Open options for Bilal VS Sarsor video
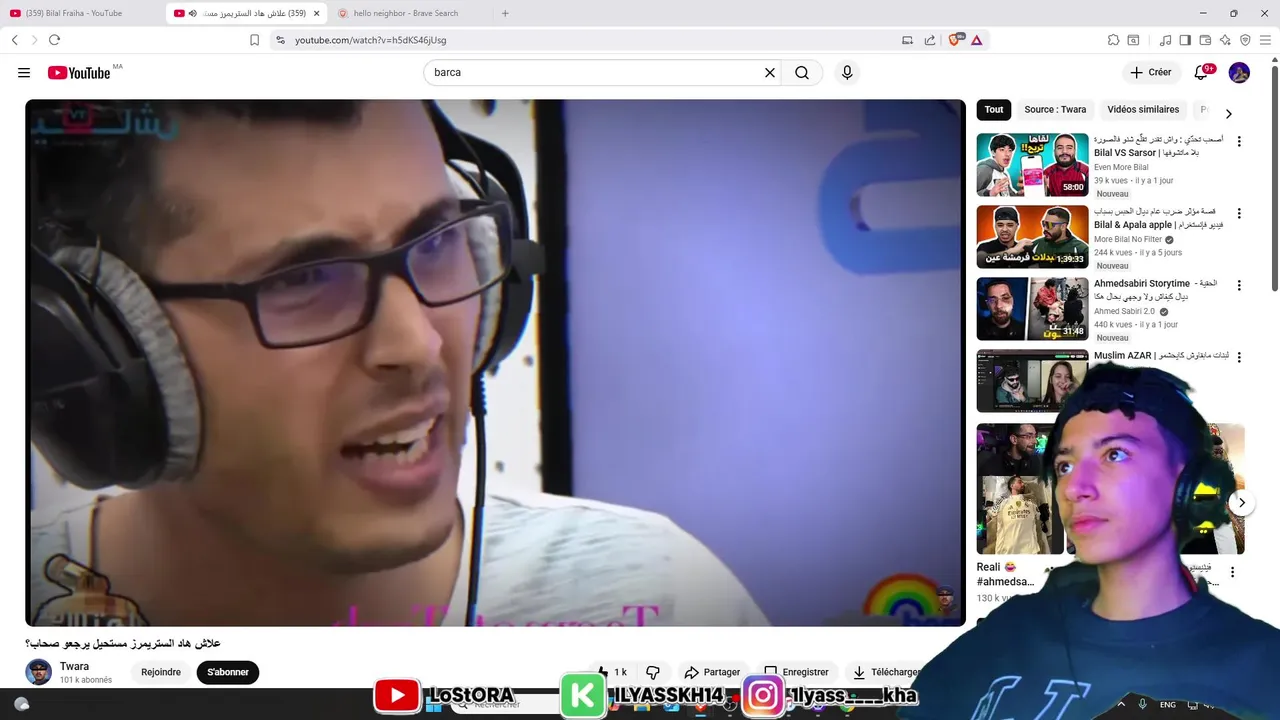Viewport: 1280px width, 720px height. click(x=1239, y=142)
